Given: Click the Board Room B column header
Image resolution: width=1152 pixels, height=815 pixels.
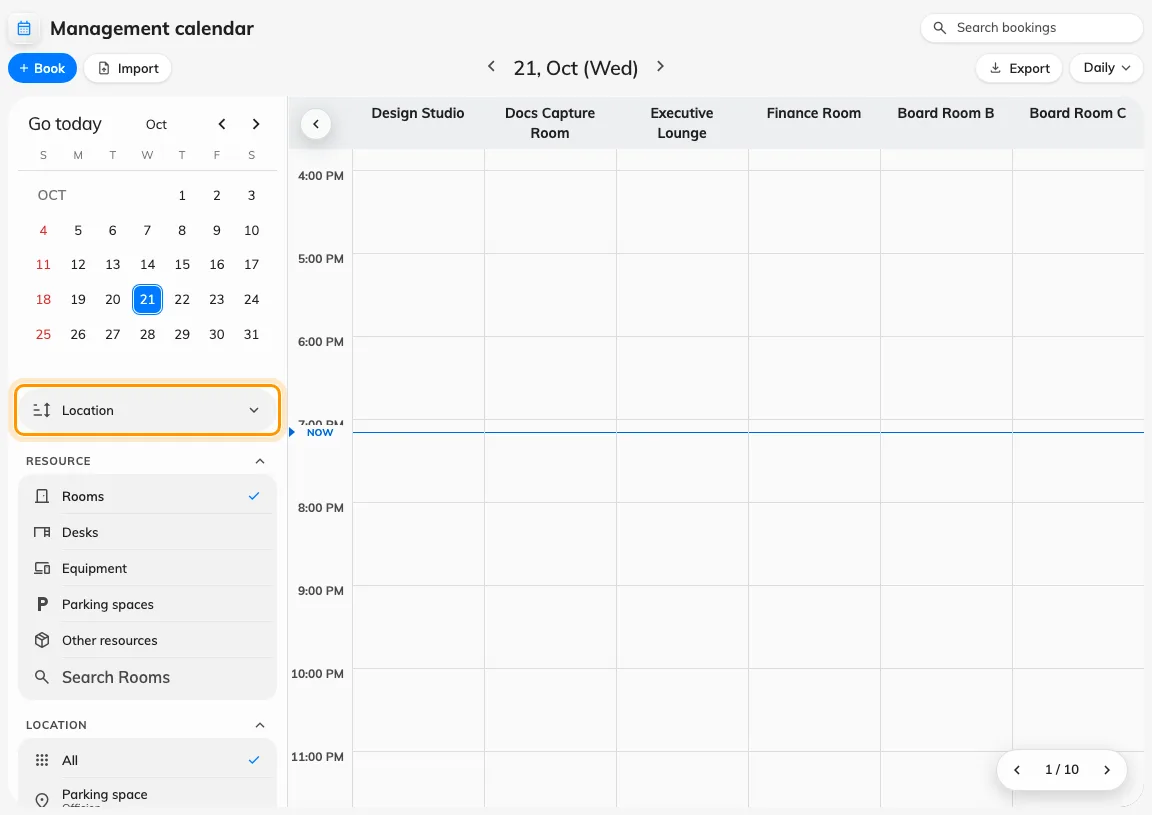Looking at the screenshot, I should pyautogui.click(x=946, y=113).
